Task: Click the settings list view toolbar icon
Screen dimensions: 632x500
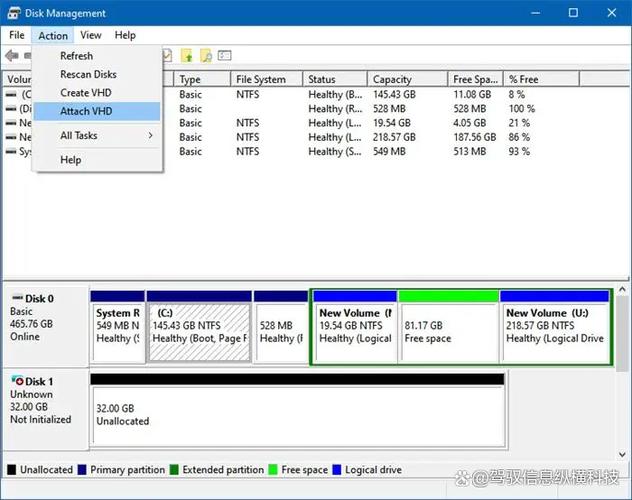Action: (x=225, y=55)
